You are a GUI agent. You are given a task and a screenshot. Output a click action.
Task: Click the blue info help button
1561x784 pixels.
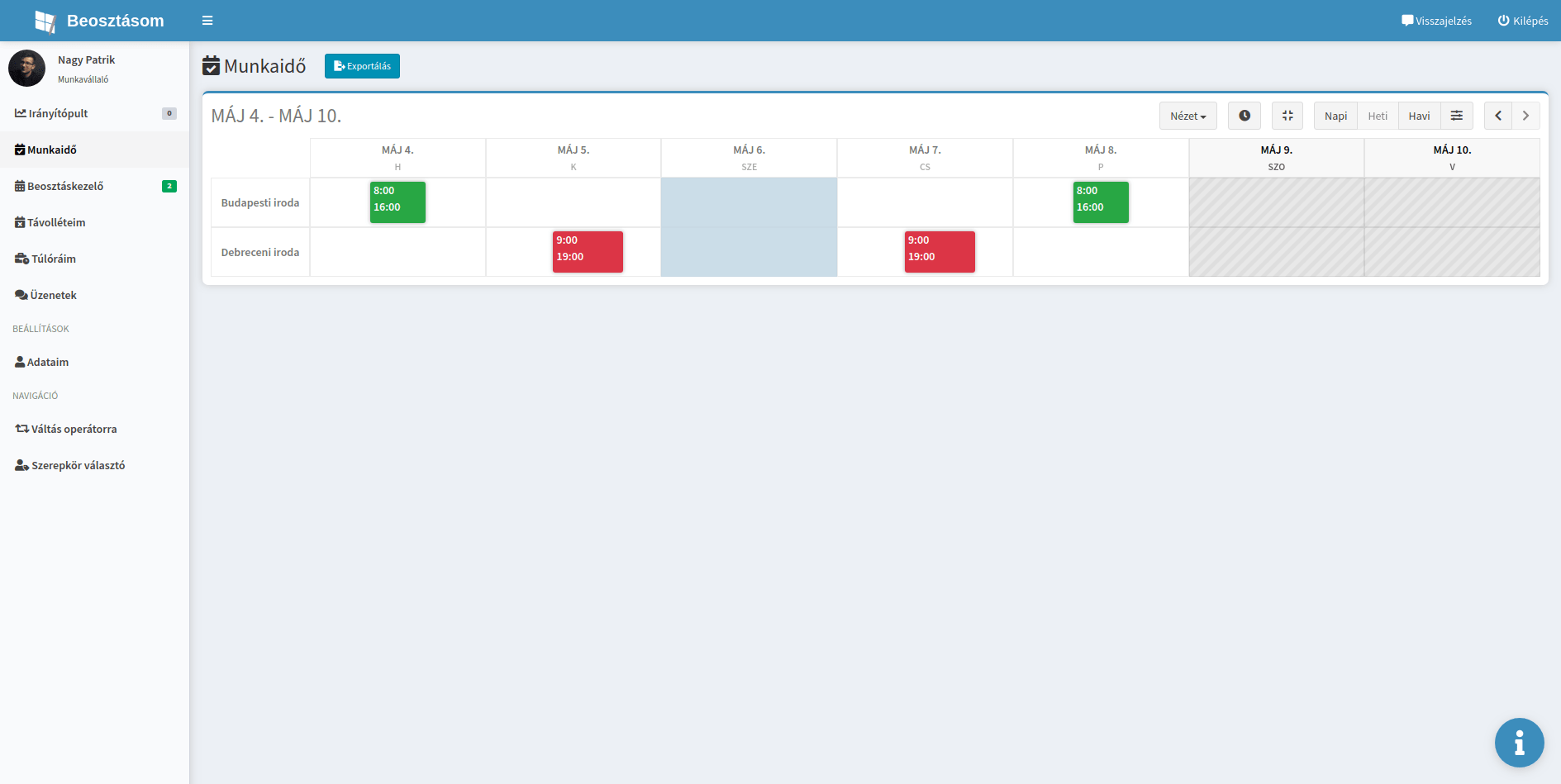[x=1519, y=742]
